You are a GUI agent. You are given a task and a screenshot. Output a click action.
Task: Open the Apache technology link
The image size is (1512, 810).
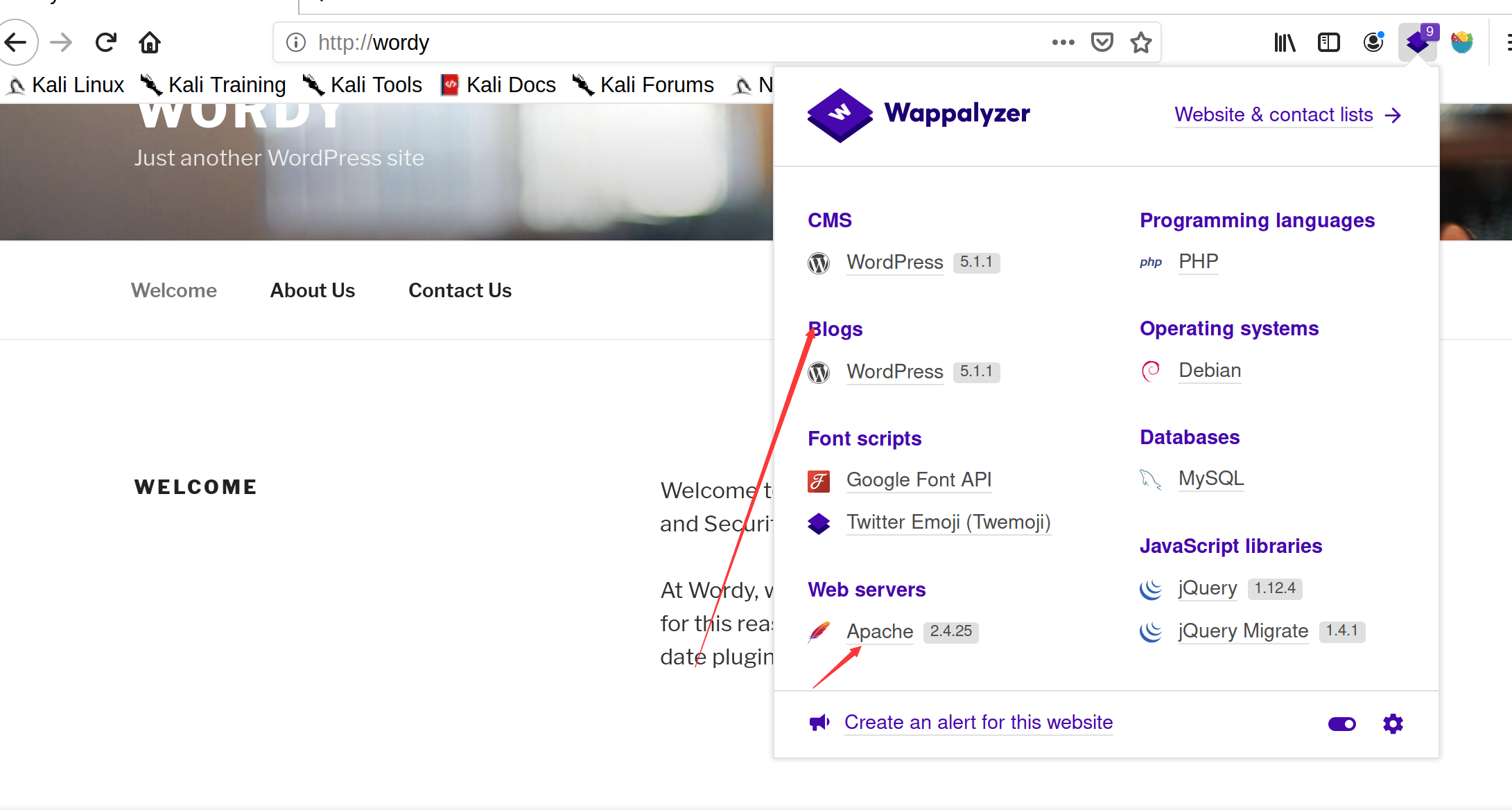coord(880,632)
